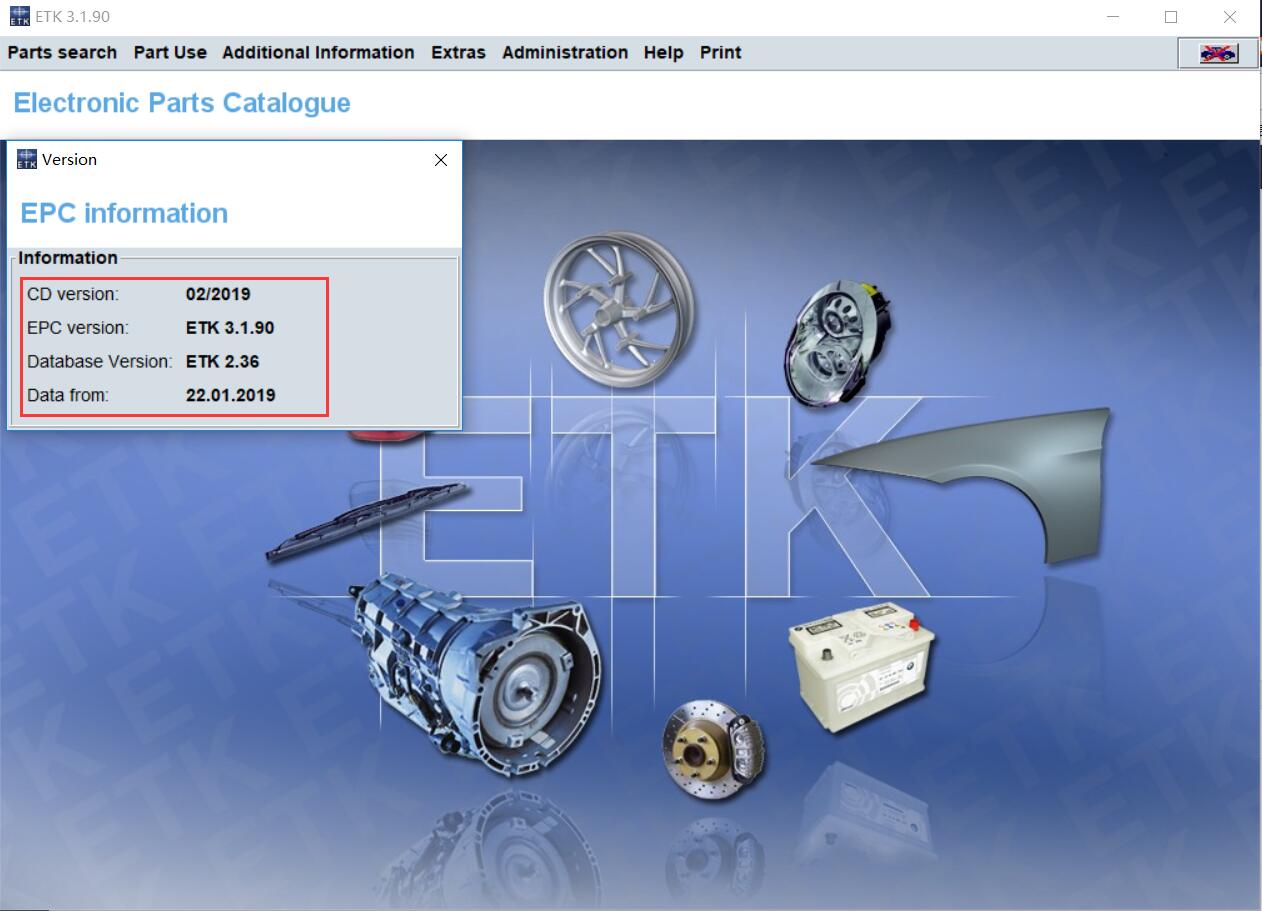Screen dimensions: 1262x911
Task: Click the 'Data from:' label
Action: tap(68, 395)
